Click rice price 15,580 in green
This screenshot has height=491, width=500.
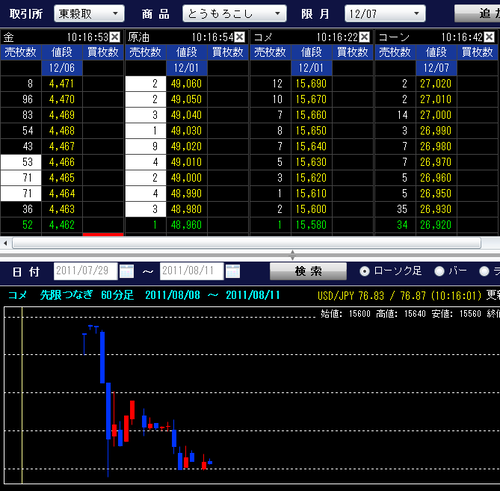[x=311, y=225]
